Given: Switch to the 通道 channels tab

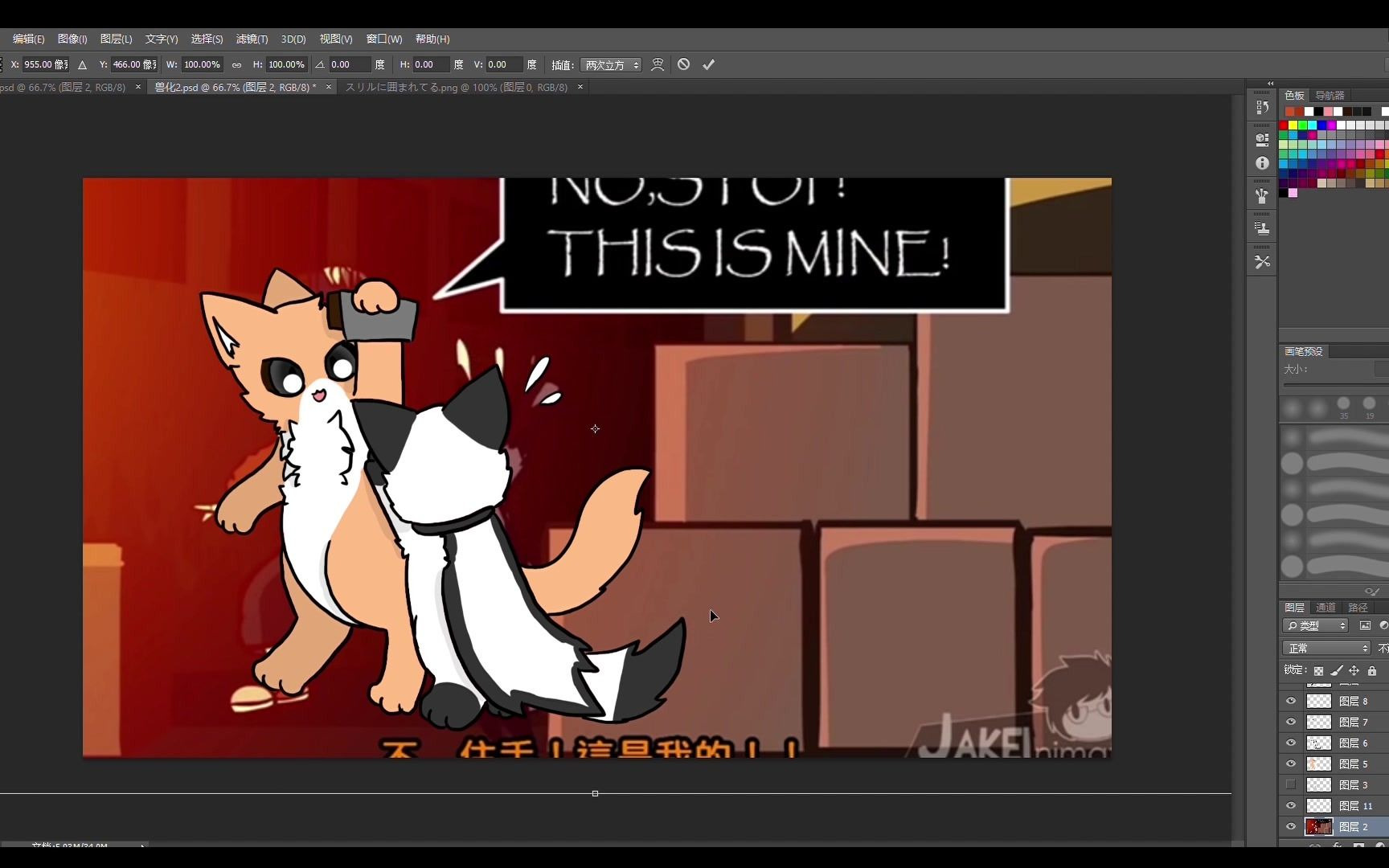Looking at the screenshot, I should point(1325,608).
